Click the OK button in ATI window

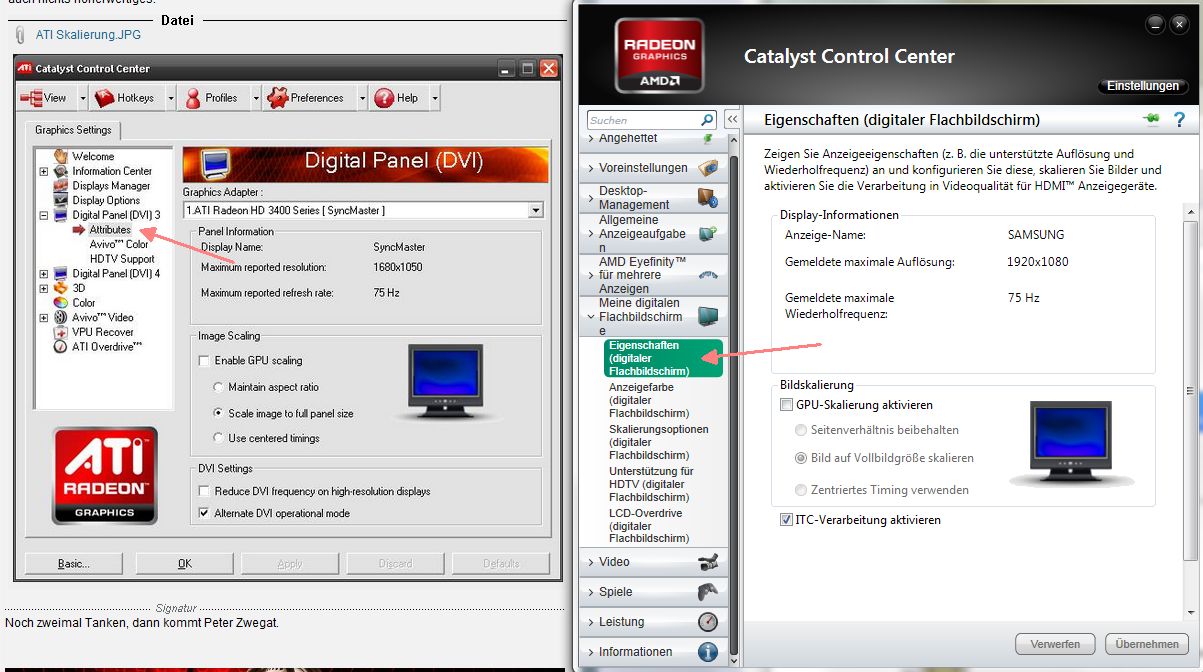pos(184,564)
